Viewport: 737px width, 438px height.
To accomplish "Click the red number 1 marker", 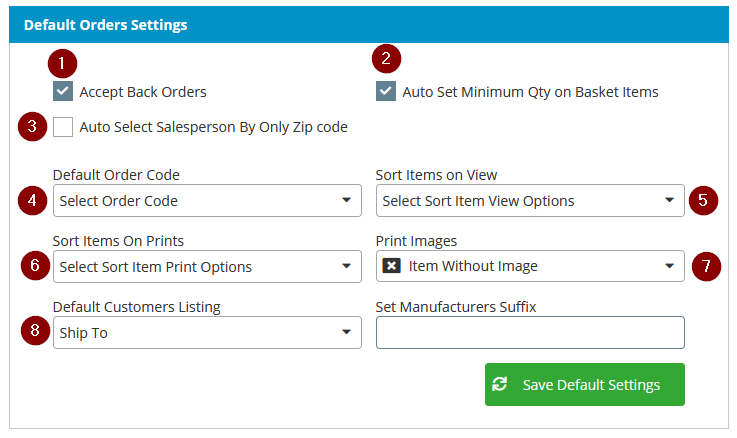I will [62, 63].
